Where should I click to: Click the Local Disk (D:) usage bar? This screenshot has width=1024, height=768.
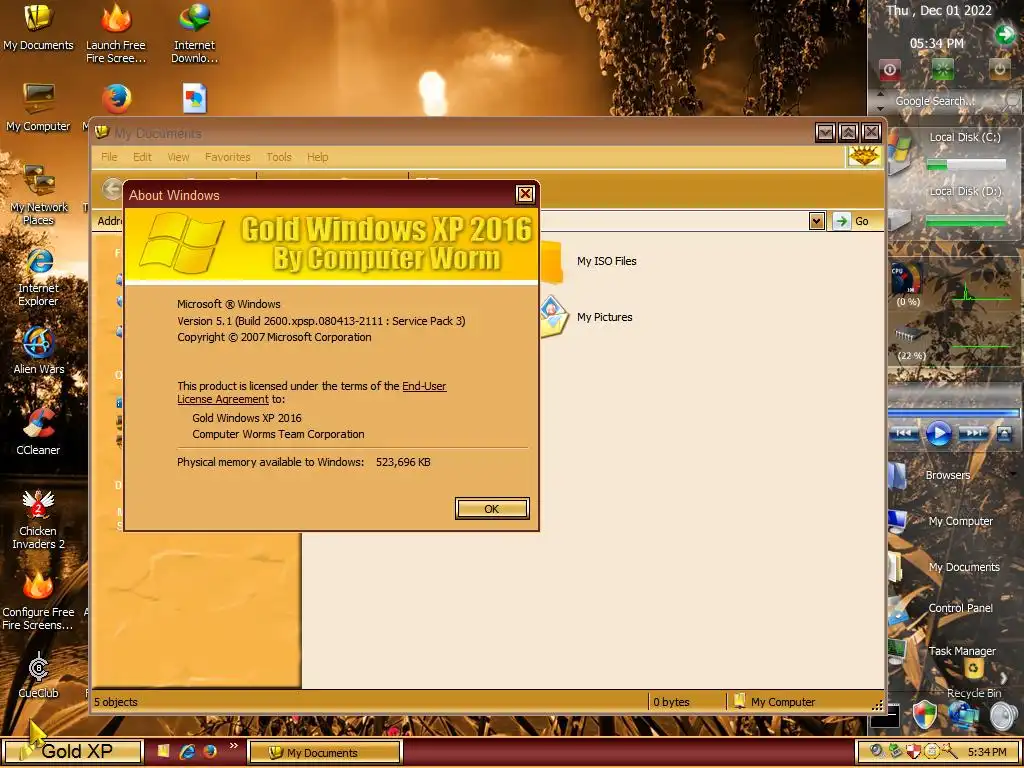point(967,221)
